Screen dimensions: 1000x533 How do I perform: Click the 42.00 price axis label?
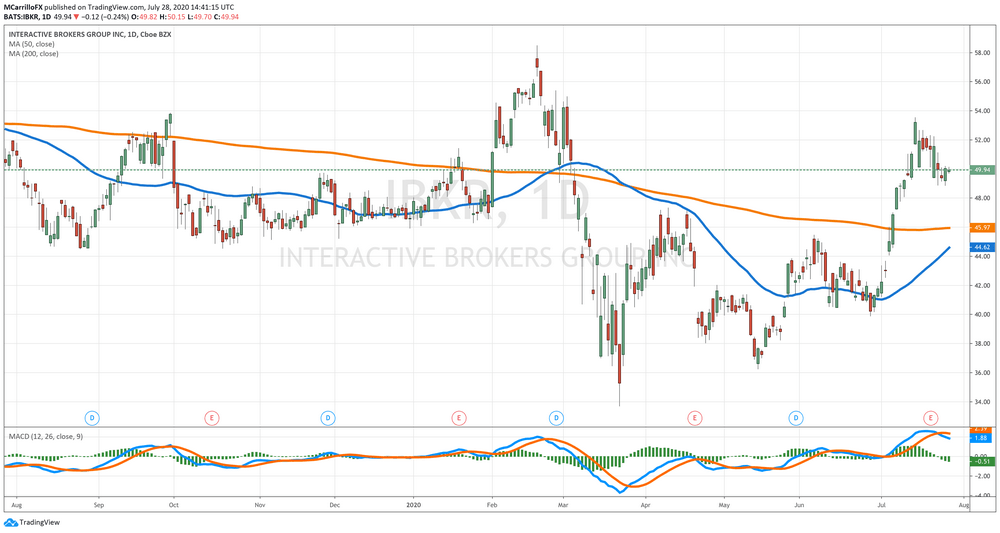982,286
